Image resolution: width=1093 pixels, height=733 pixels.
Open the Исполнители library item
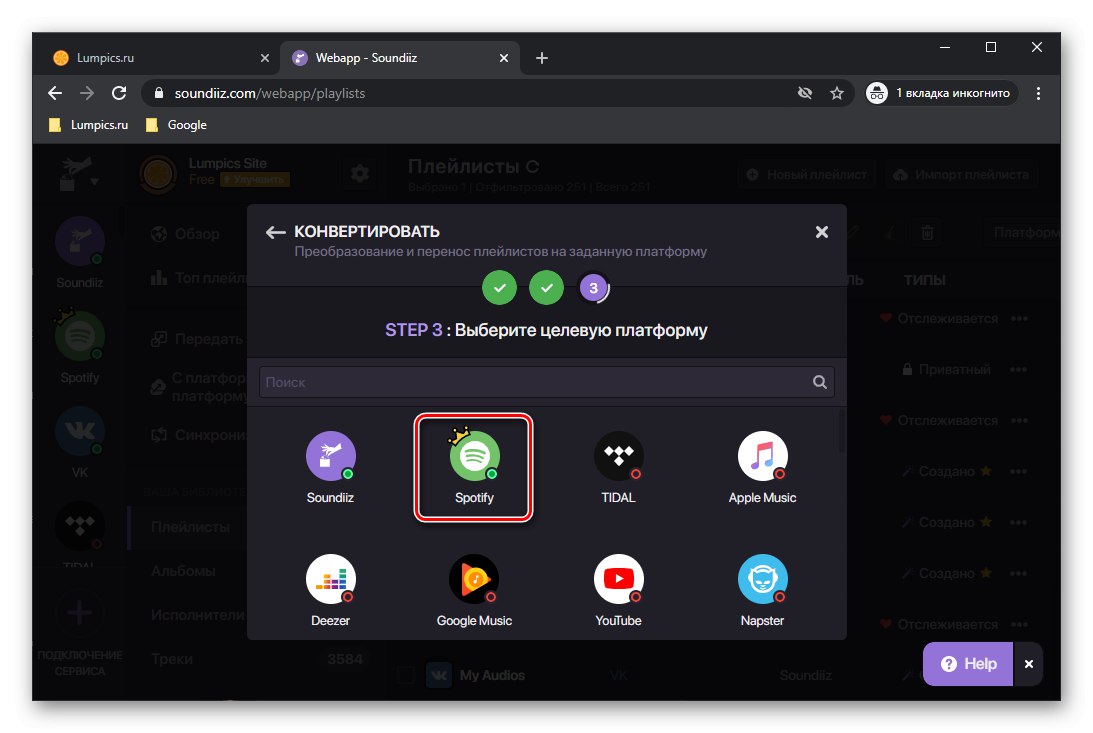click(198, 615)
